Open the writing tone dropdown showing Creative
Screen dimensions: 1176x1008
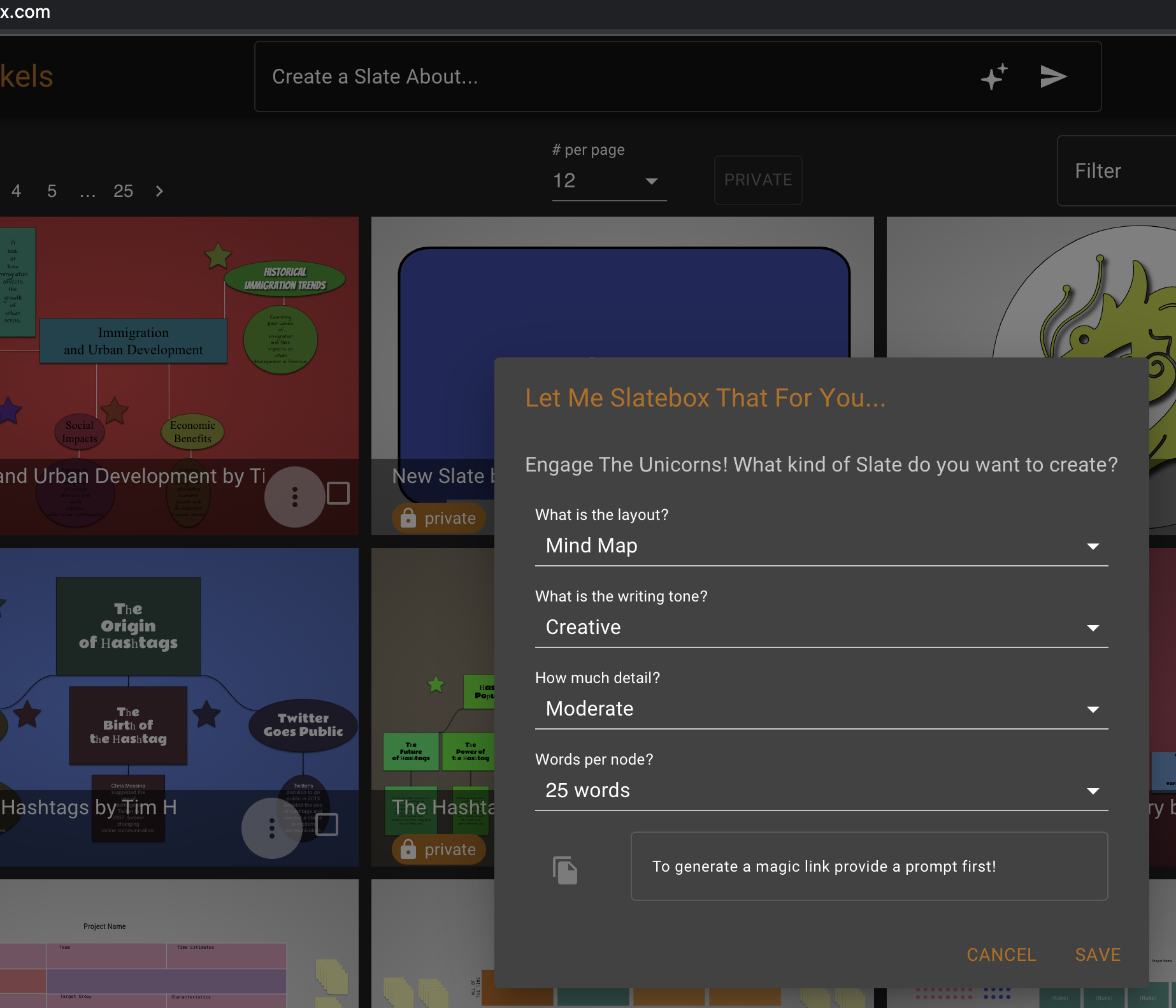pyautogui.click(x=822, y=628)
